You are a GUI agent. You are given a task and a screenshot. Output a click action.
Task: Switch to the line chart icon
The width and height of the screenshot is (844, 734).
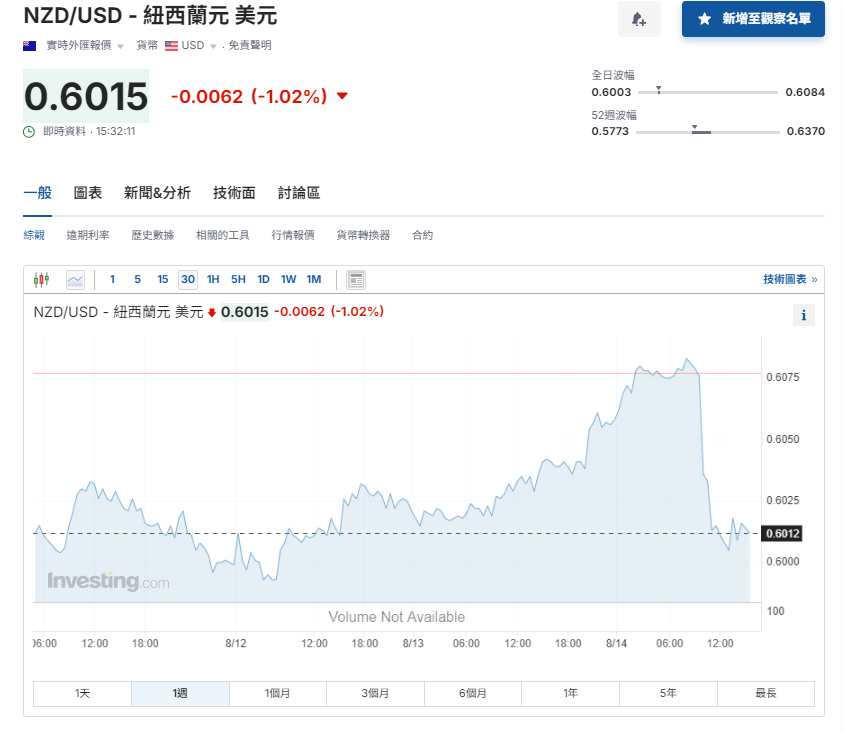(x=74, y=280)
